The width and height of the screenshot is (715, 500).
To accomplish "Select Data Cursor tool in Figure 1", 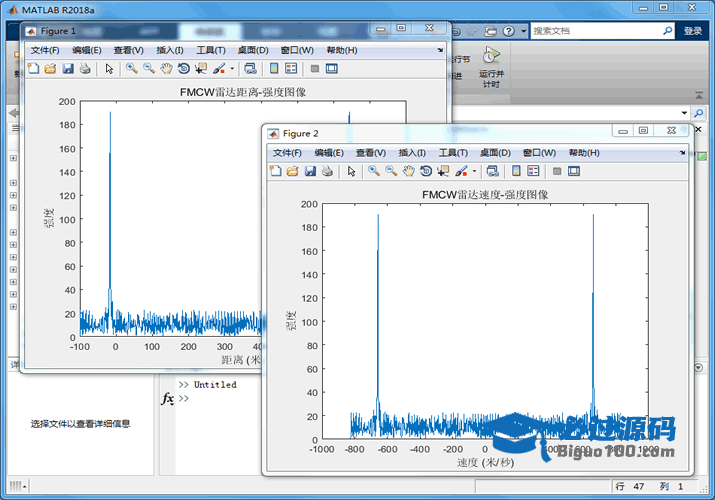I will (x=201, y=69).
